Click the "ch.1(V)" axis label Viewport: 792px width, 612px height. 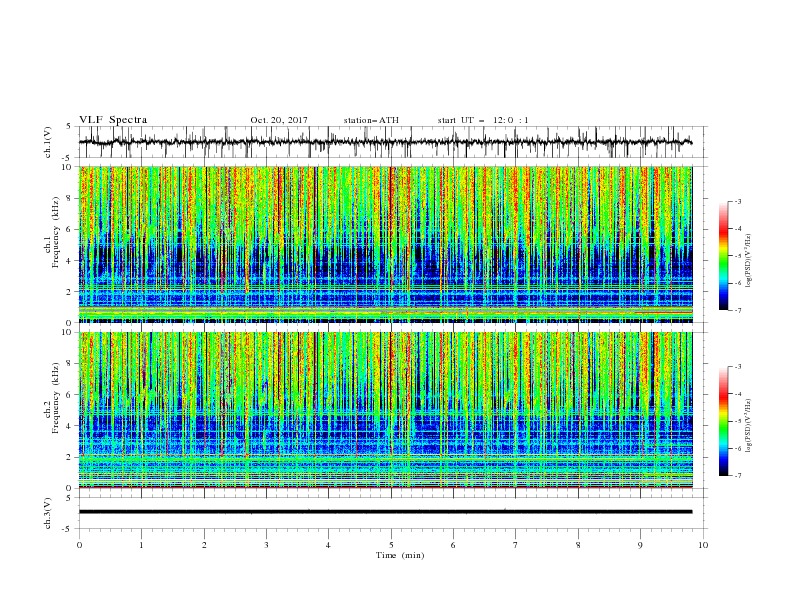pyautogui.click(x=48, y=142)
